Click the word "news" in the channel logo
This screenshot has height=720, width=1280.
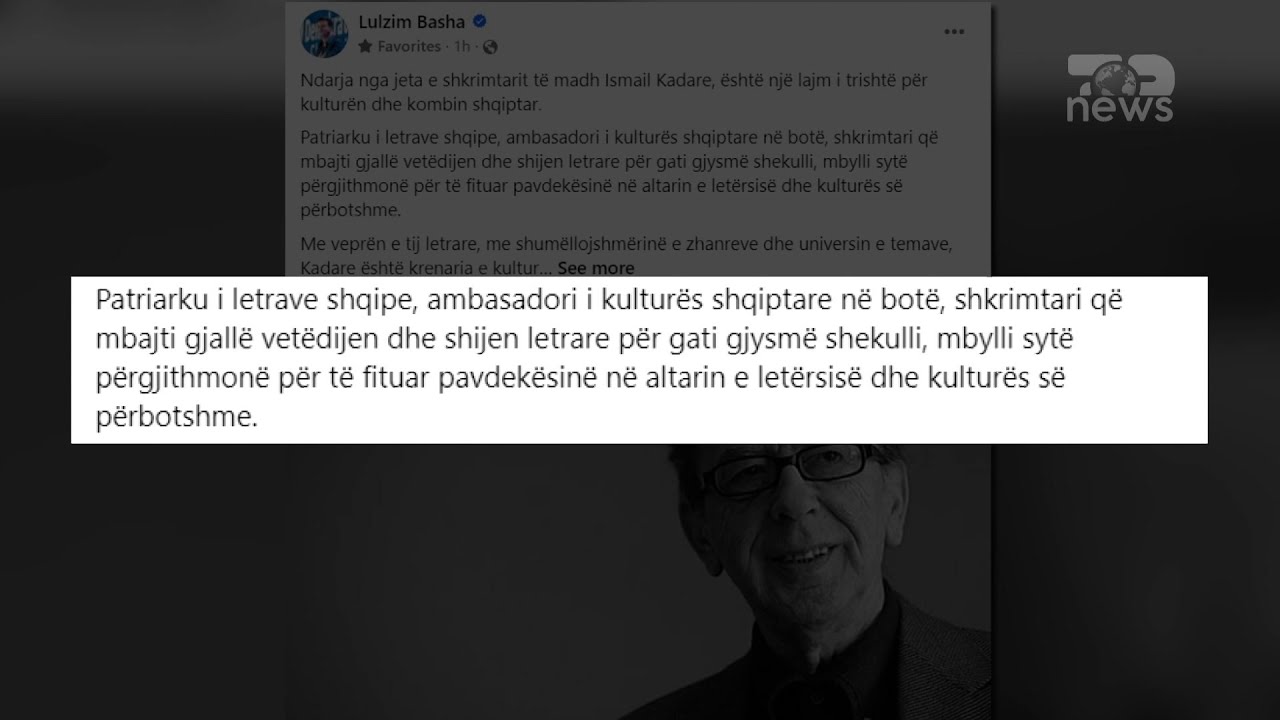pyautogui.click(x=1119, y=109)
